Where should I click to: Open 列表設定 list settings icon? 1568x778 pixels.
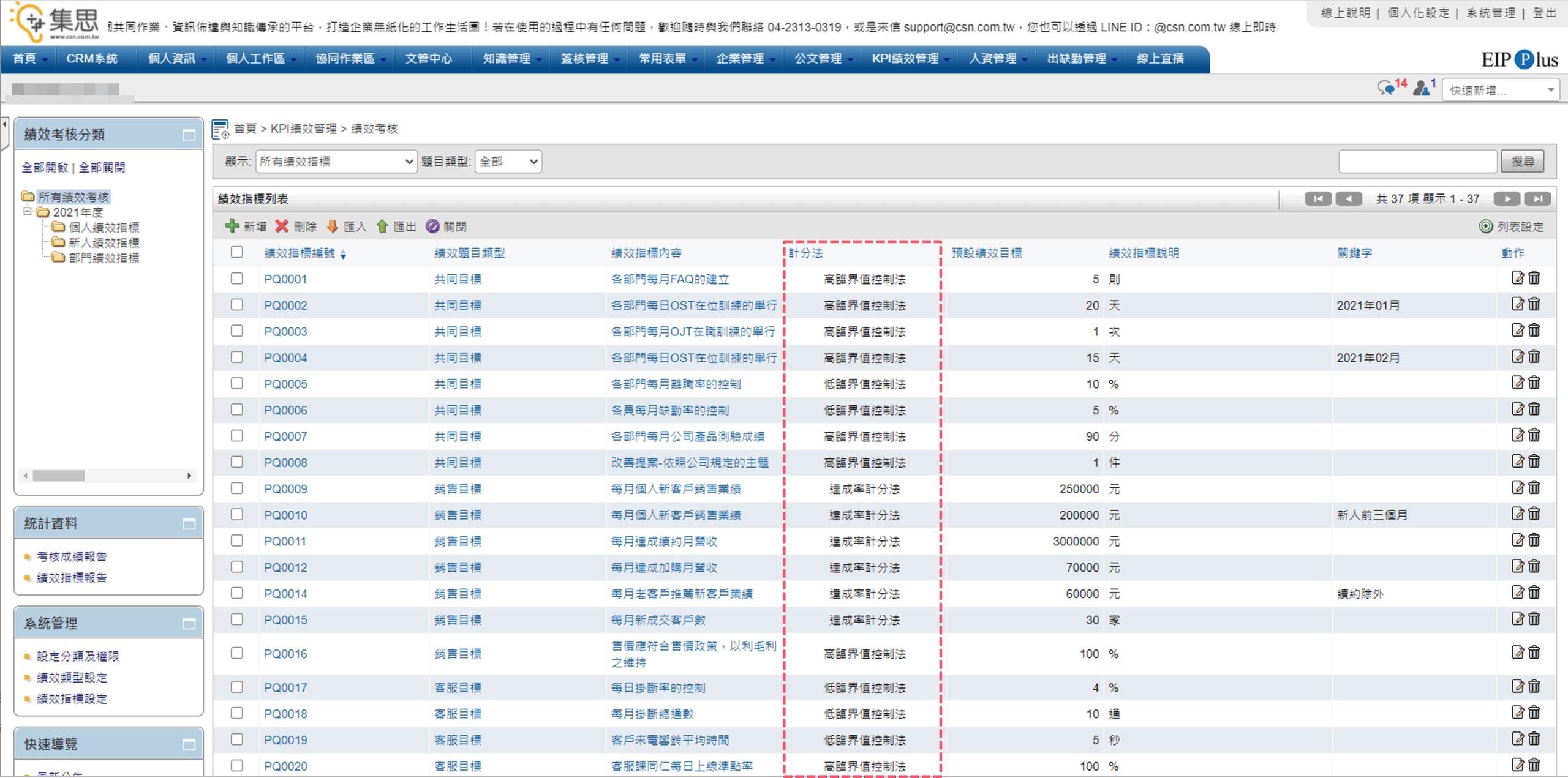click(x=1485, y=226)
